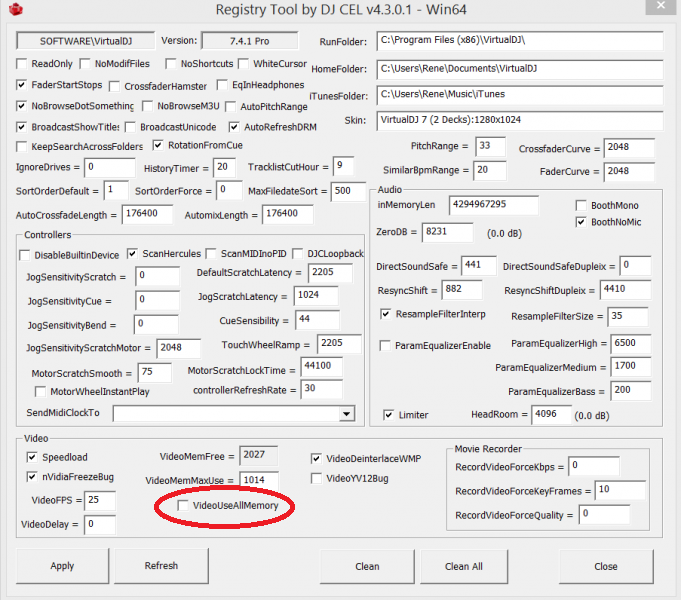
Task: Check the NoShortcuts option
Action: (171, 64)
